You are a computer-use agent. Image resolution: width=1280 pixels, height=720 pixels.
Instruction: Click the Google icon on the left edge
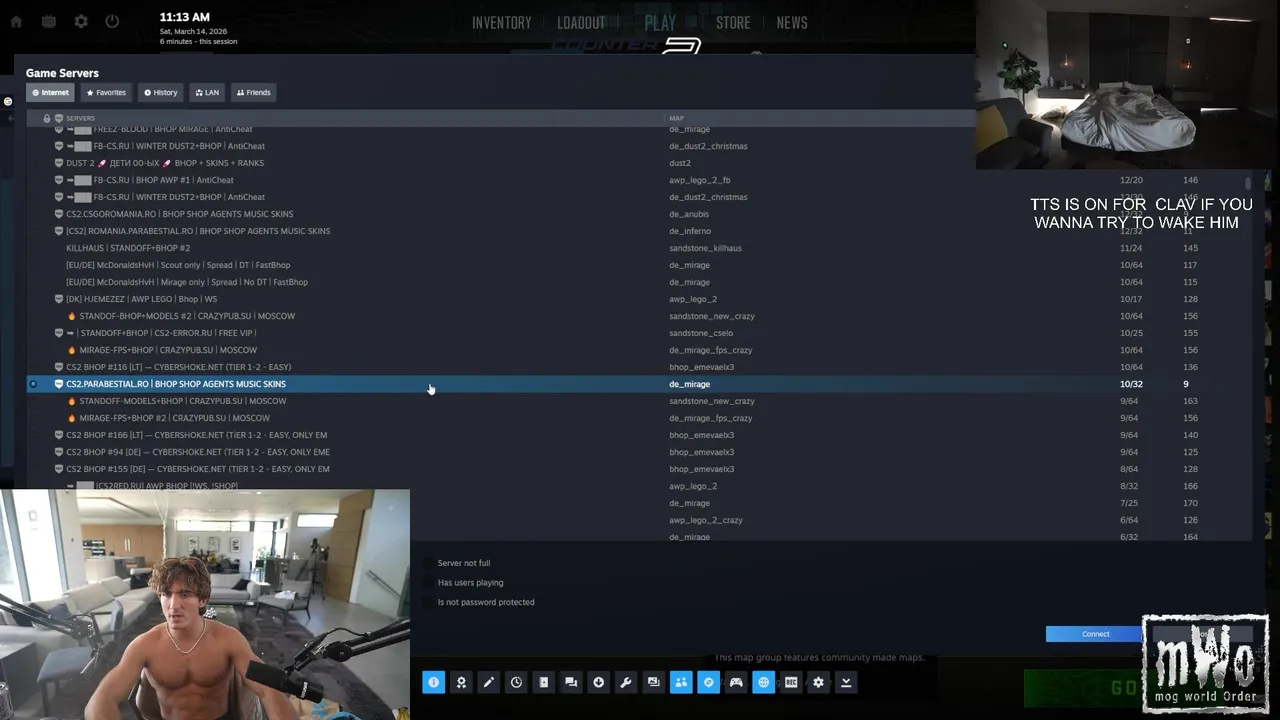tap(7, 101)
